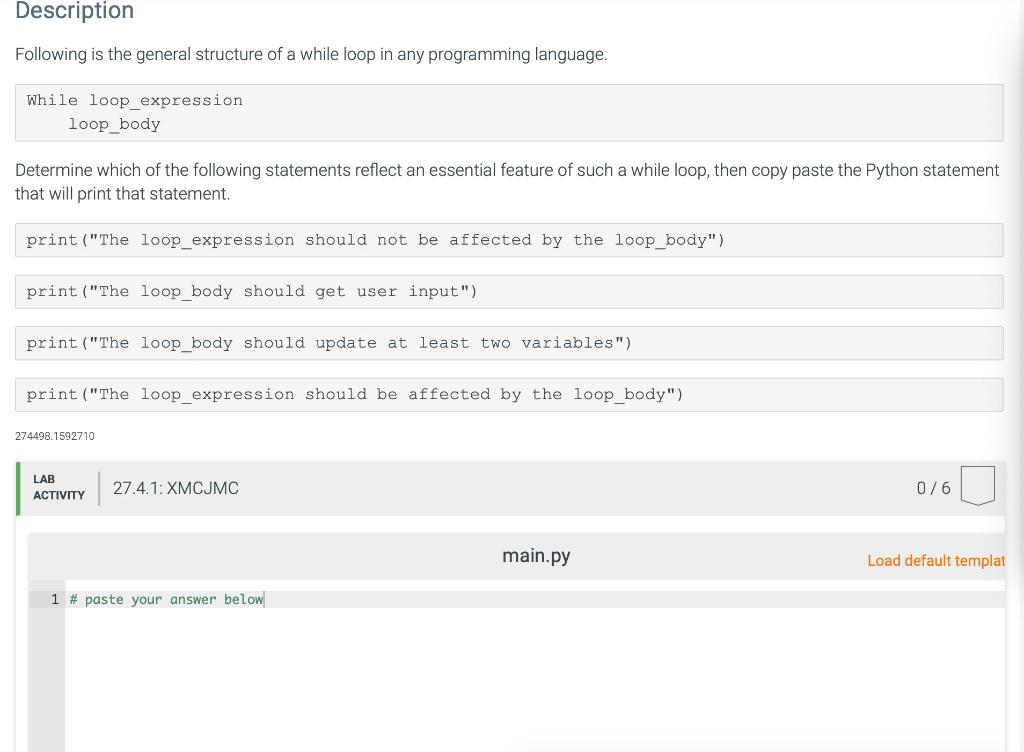Screen dimensions: 1024x752
Task: Click the activity ID 274498.1592710 text
Action: [x=54, y=436]
